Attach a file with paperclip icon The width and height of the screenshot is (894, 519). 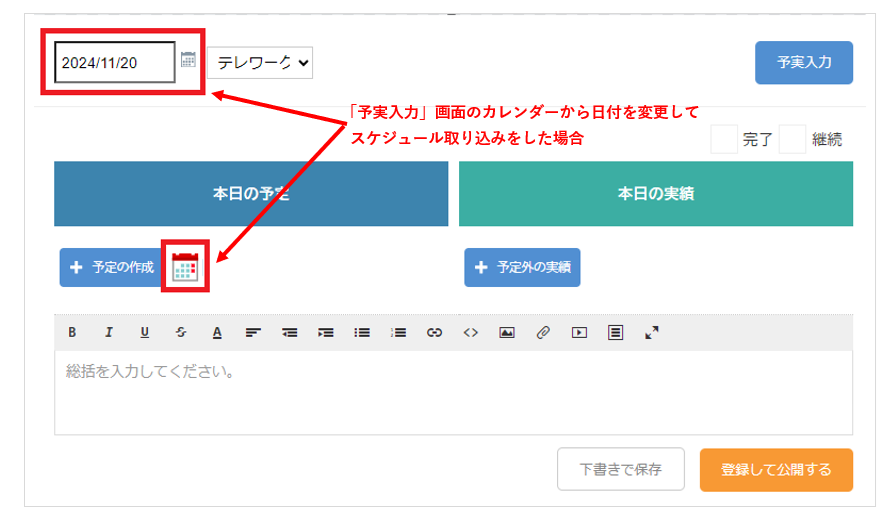click(x=543, y=333)
